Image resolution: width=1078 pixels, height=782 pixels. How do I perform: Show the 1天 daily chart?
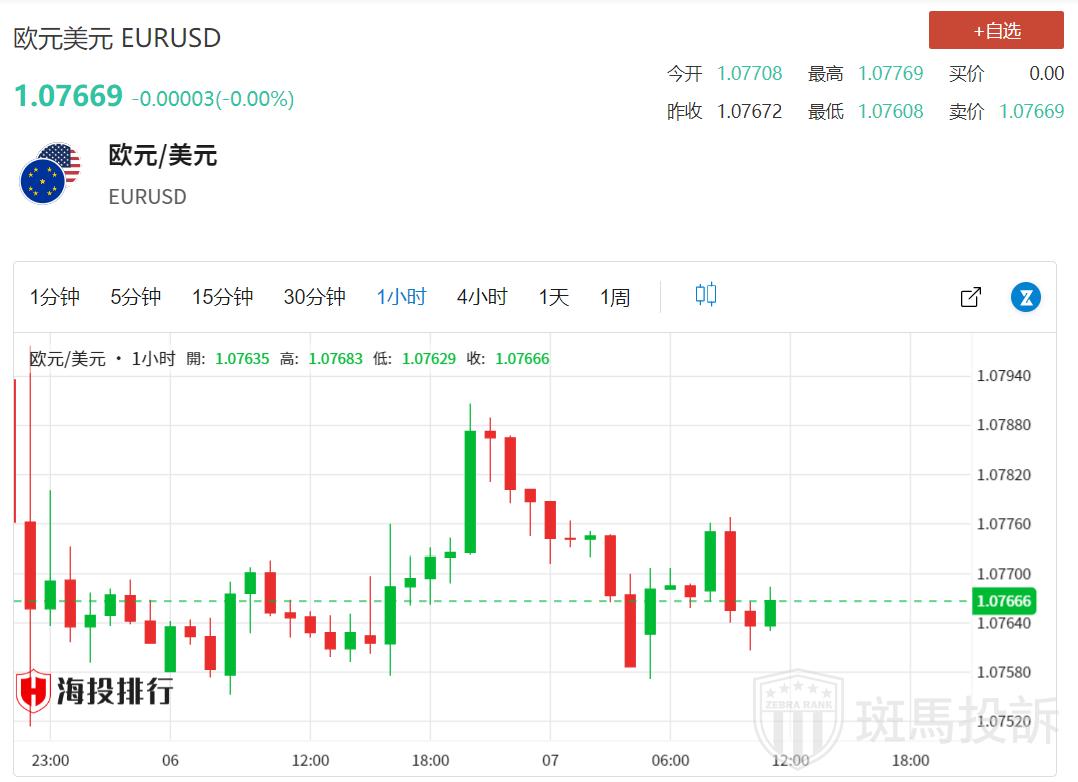553,297
